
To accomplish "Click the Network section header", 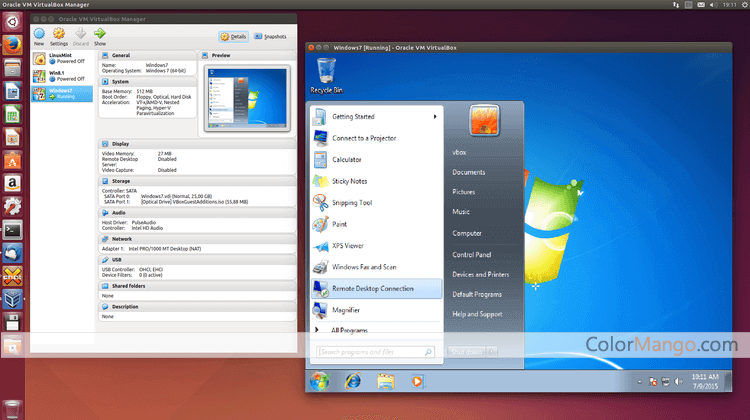I will point(197,239).
